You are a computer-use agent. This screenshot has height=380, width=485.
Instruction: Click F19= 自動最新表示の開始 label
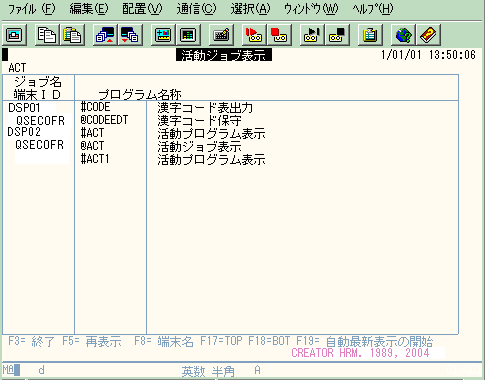365,342
